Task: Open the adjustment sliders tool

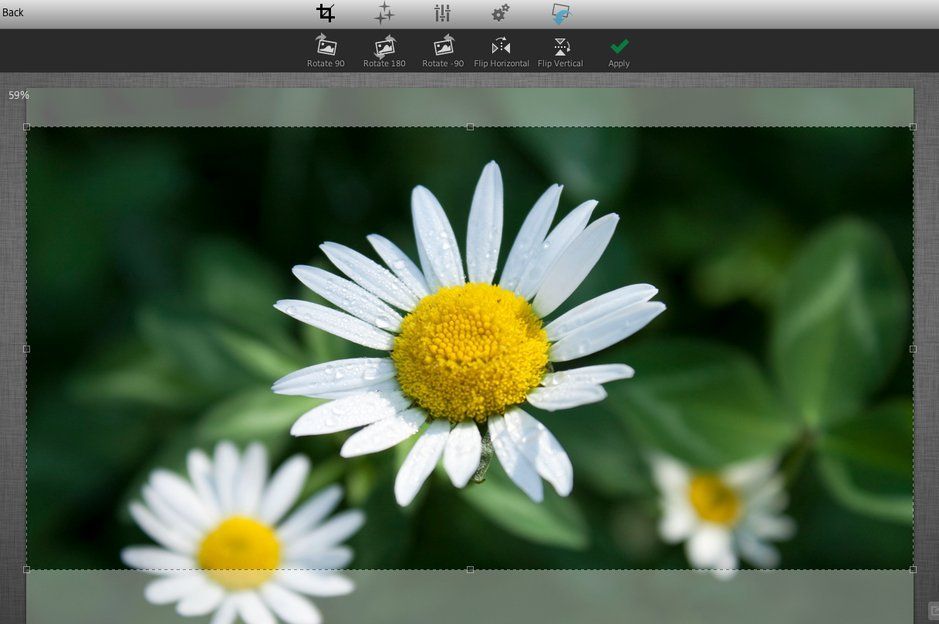Action: click(x=443, y=13)
